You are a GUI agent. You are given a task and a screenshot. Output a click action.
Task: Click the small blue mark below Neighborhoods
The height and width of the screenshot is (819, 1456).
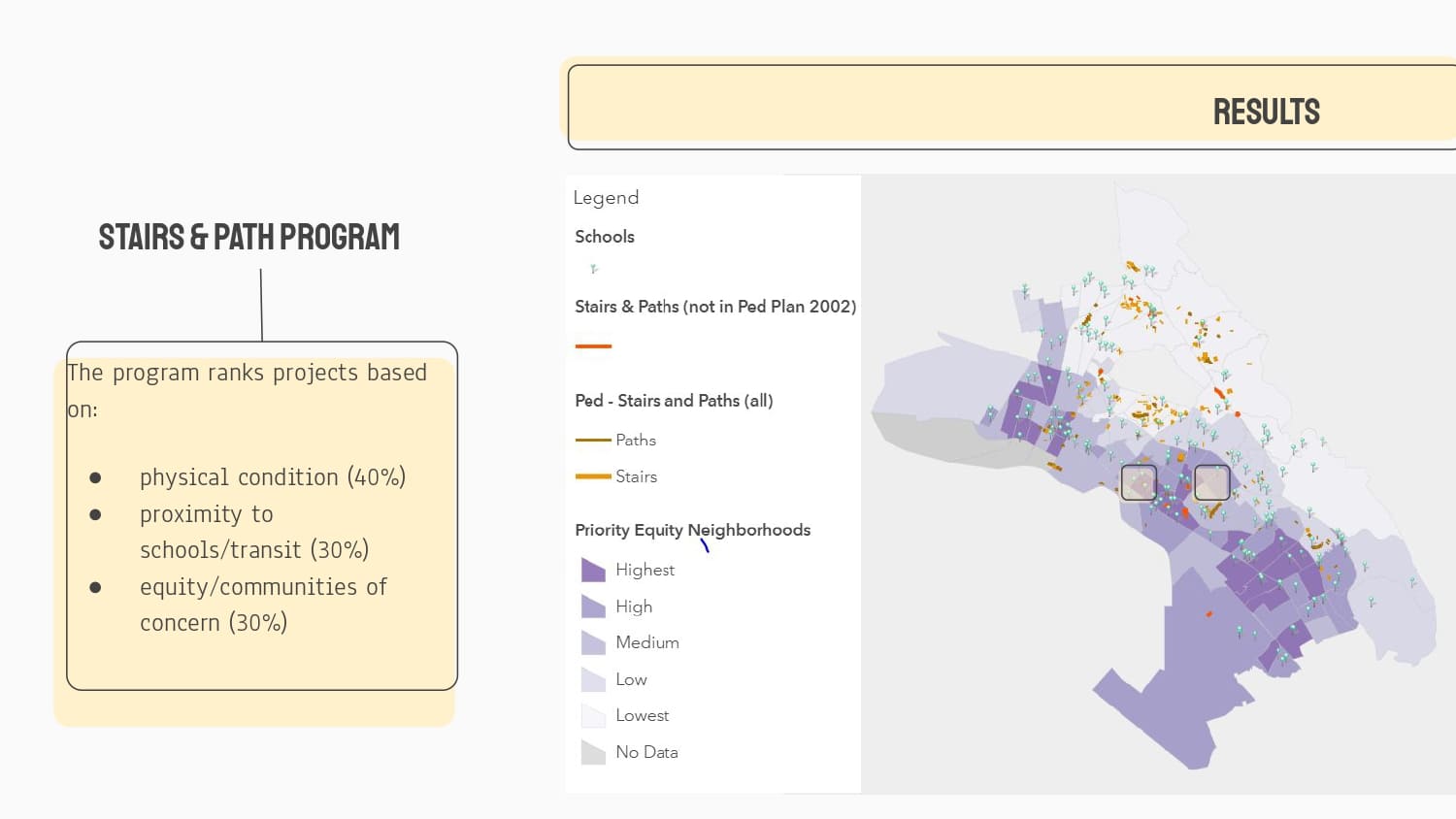click(705, 546)
